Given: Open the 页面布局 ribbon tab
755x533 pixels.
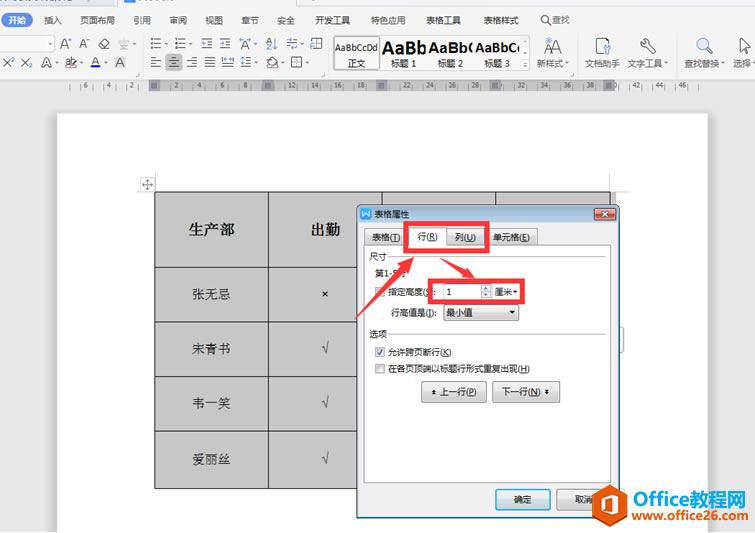Looking at the screenshot, I should 97,20.
